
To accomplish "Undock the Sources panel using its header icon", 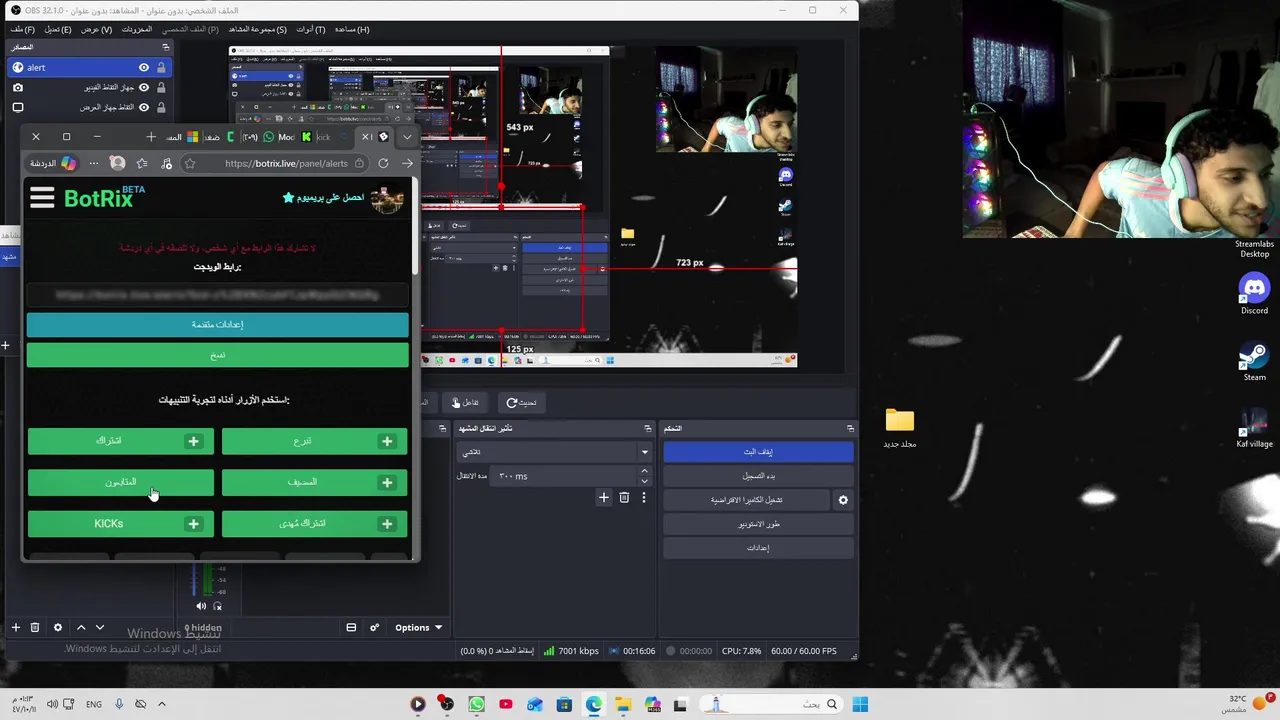I will (x=166, y=47).
